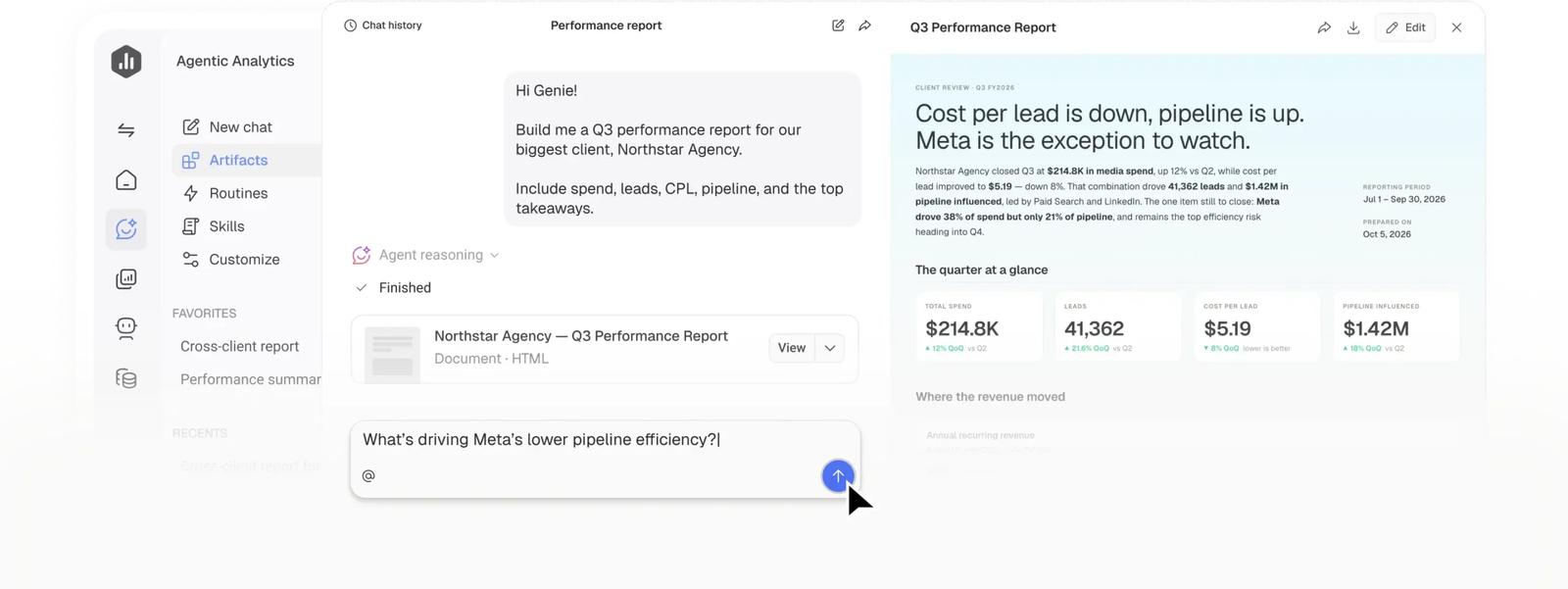Click the Leads 41,362 card

click(x=1118, y=326)
